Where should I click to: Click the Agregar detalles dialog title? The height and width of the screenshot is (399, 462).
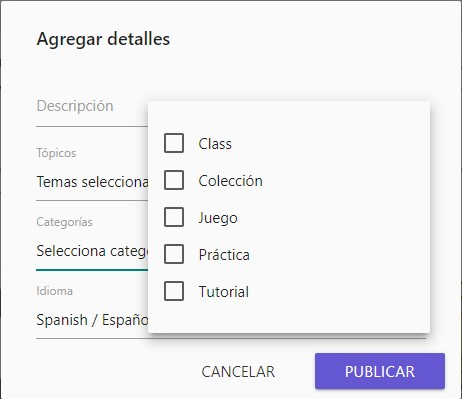(x=103, y=39)
